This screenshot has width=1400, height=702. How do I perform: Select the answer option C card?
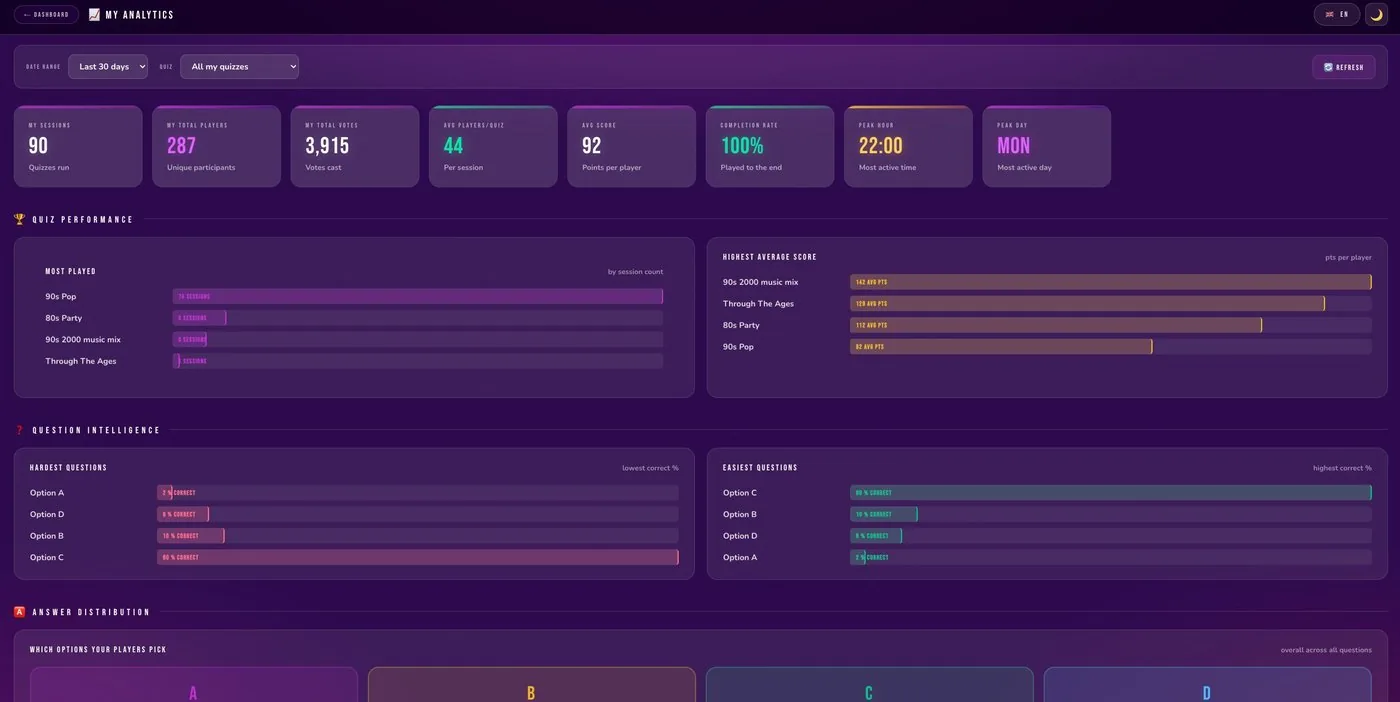[870, 685]
